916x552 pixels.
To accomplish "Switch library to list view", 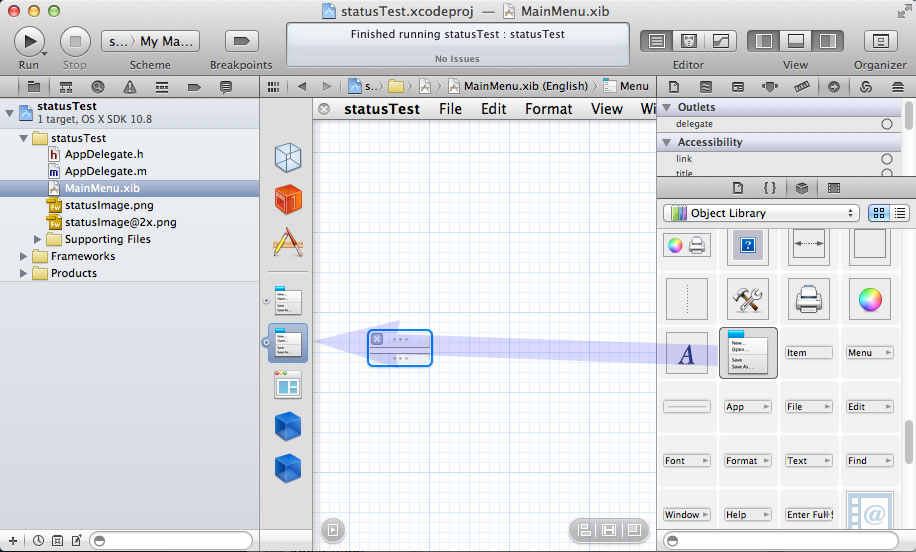I will pos(900,213).
